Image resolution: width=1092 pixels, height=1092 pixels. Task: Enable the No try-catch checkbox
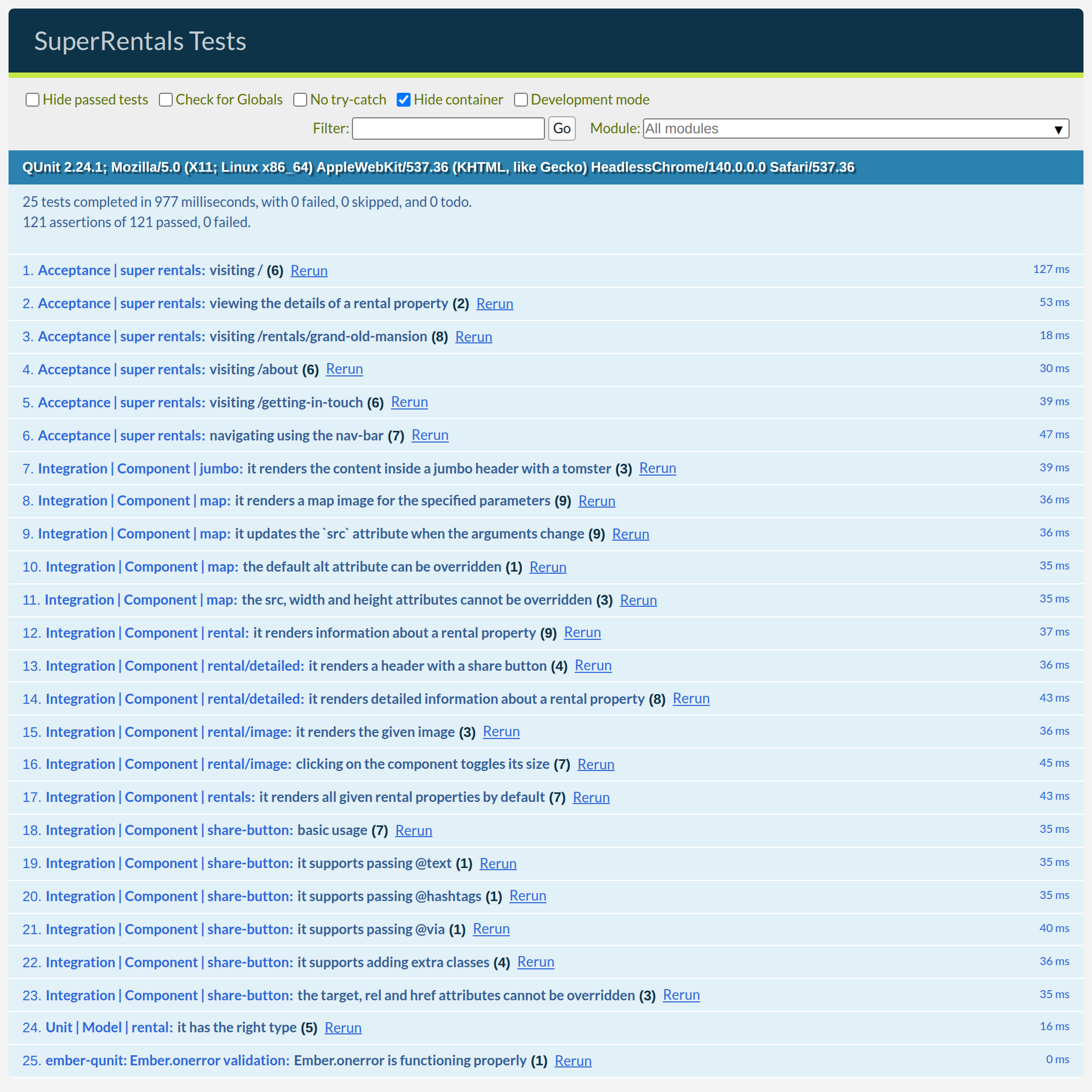[300, 100]
